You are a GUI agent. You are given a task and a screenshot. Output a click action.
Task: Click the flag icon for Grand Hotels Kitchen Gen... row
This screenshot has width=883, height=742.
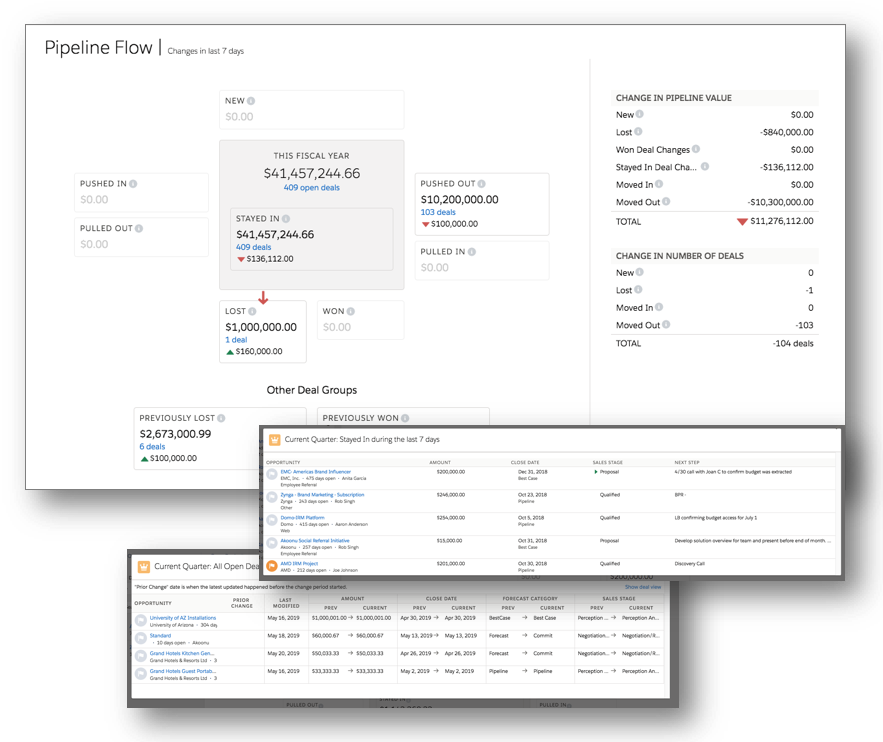[141, 656]
